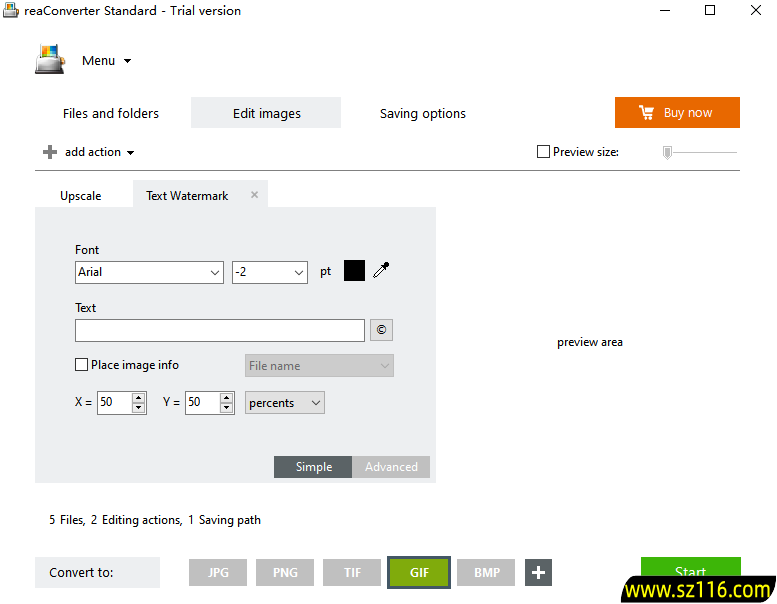The image size is (777, 604).
Task: Select GIF as output format
Action: point(419,573)
